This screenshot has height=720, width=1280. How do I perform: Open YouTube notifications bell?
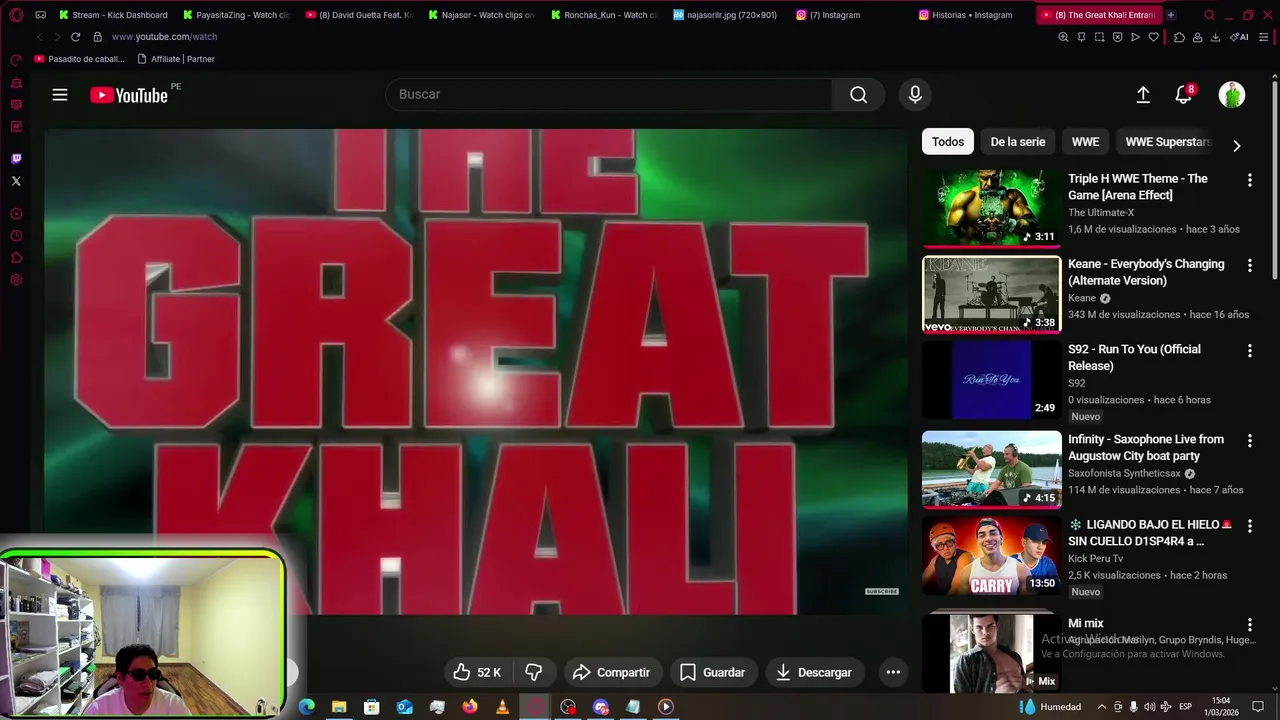click(x=1184, y=95)
